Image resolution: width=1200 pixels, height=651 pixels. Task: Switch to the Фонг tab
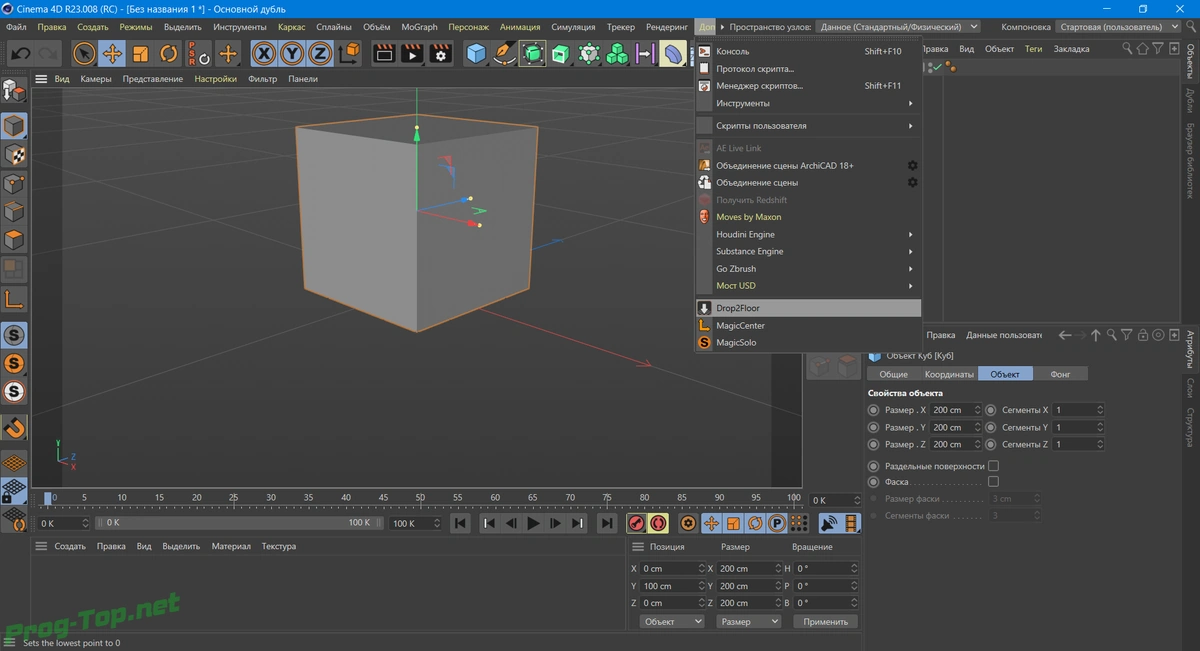[x=1061, y=374]
